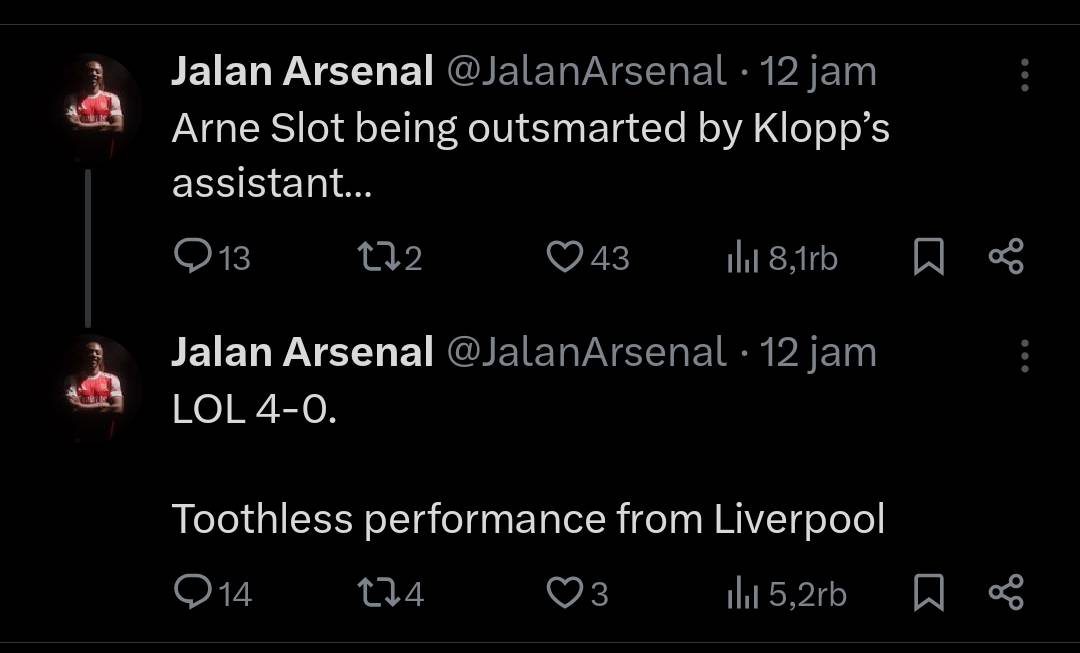Reply to the Arne Slot tweet
Image resolution: width=1080 pixels, height=653 pixels.
point(191,258)
